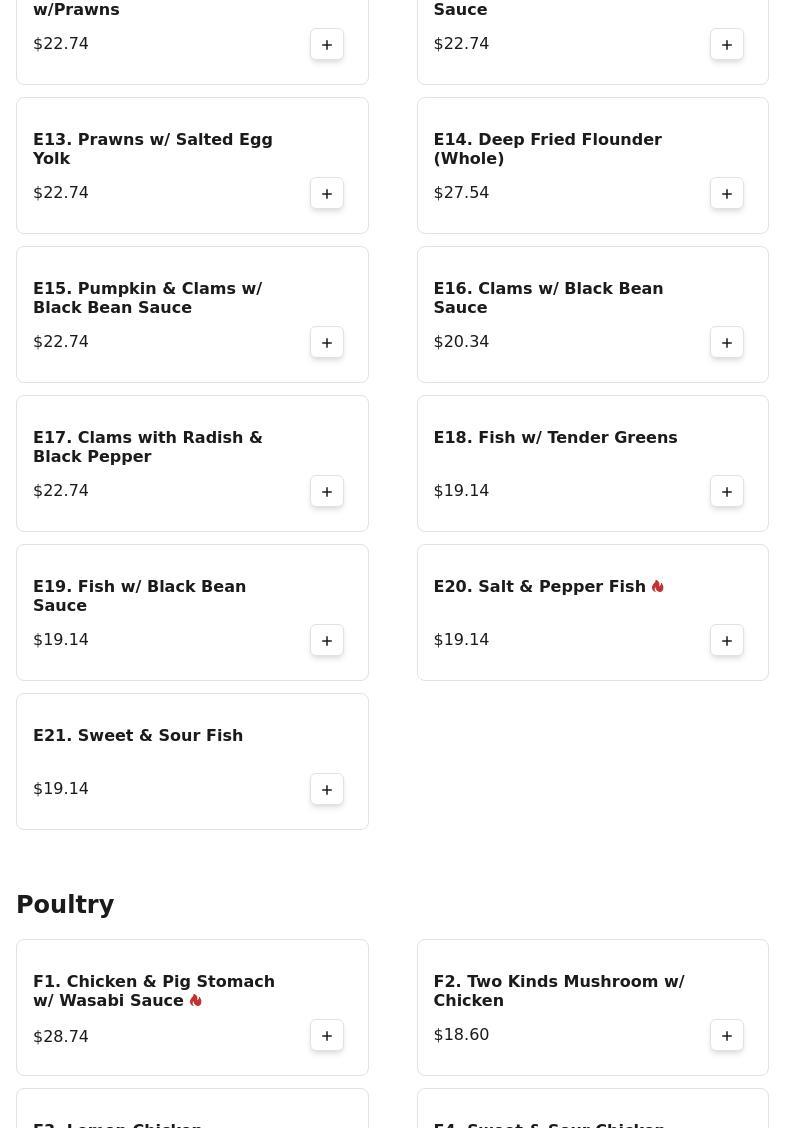Add E19 Fish w/ Black Bean Sauce
Screen dimensions: 785x1128
pos(327,640)
